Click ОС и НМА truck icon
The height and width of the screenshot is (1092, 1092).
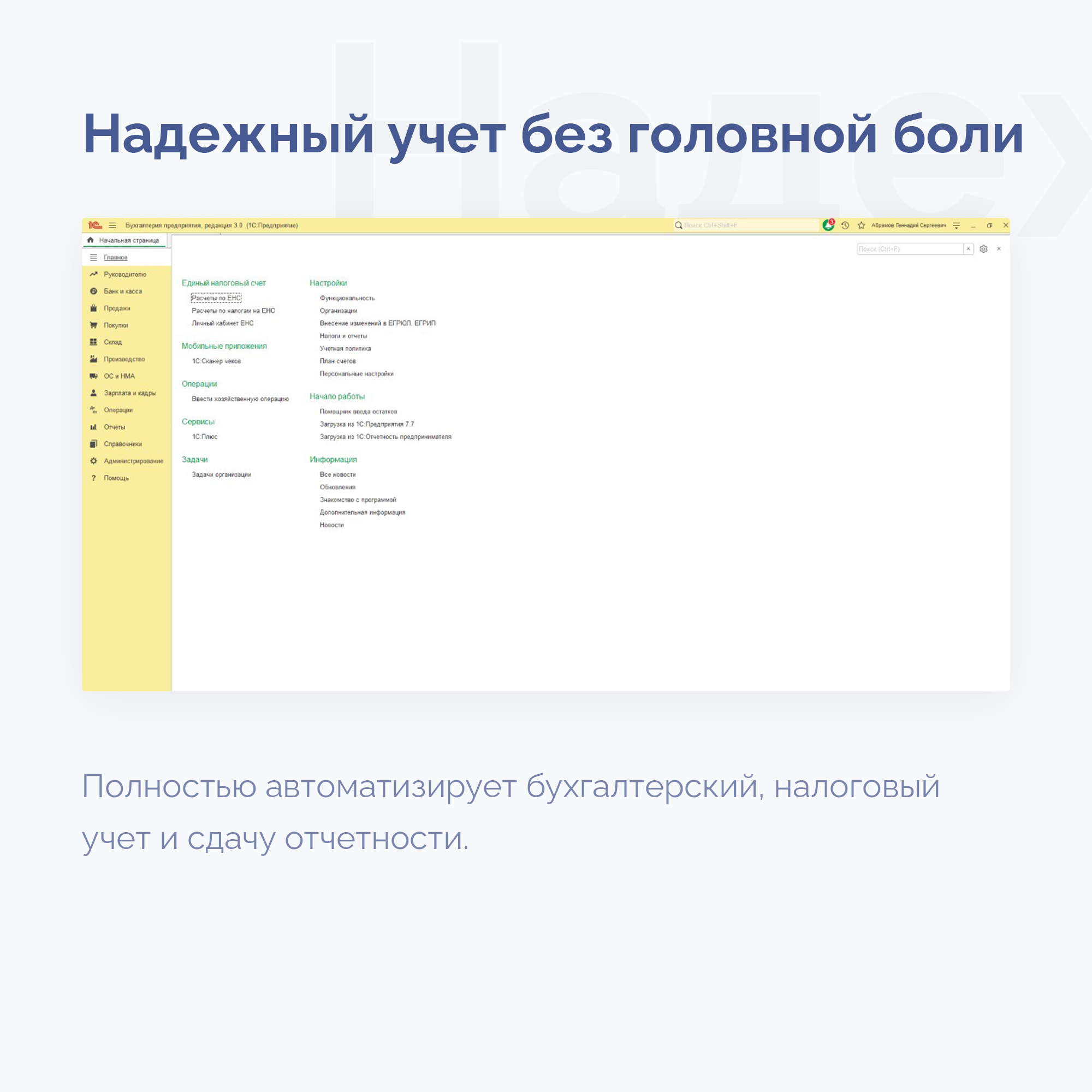[x=94, y=376]
